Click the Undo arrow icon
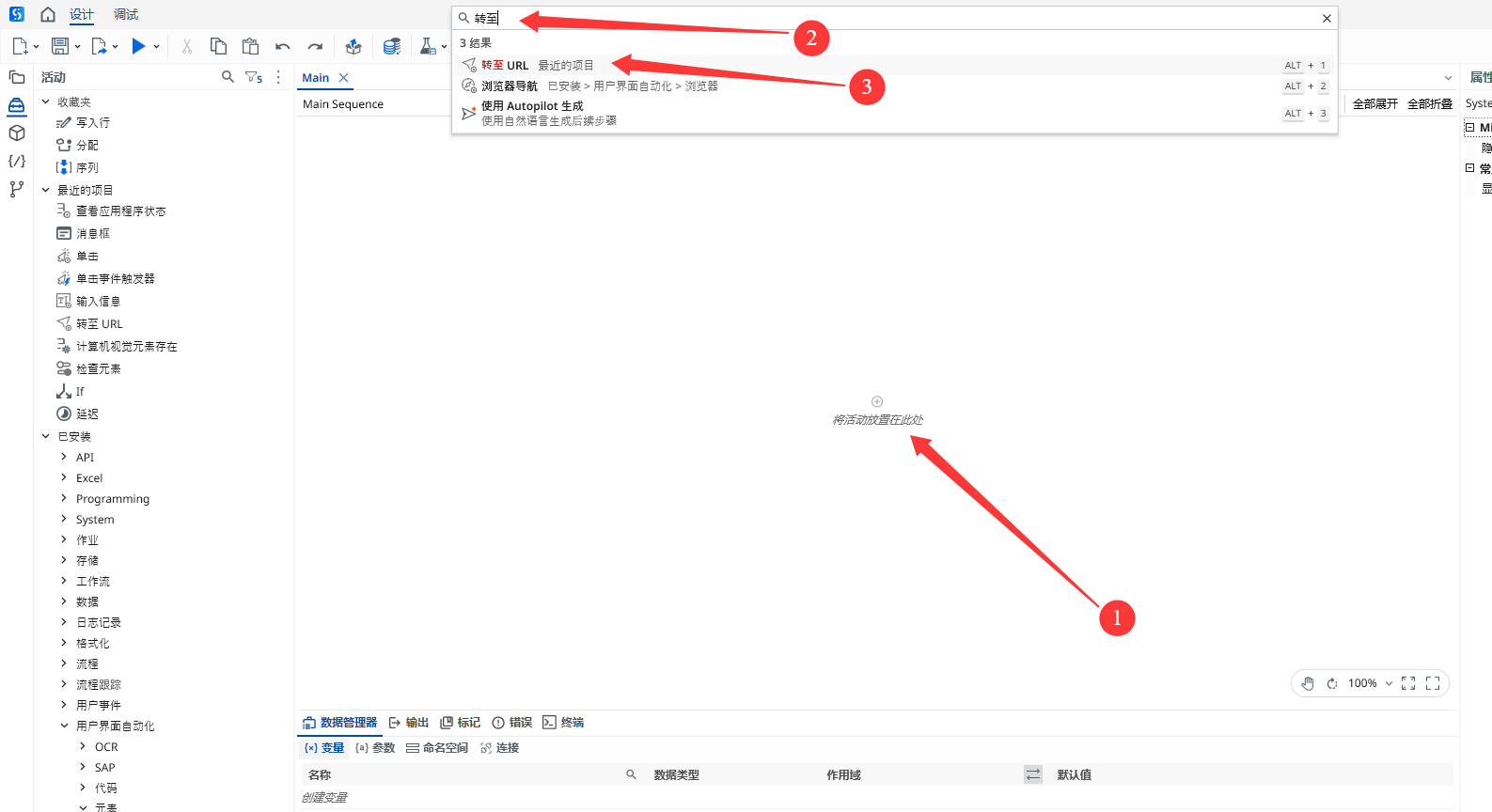This screenshot has height=812, width=1492. (282, 46)
